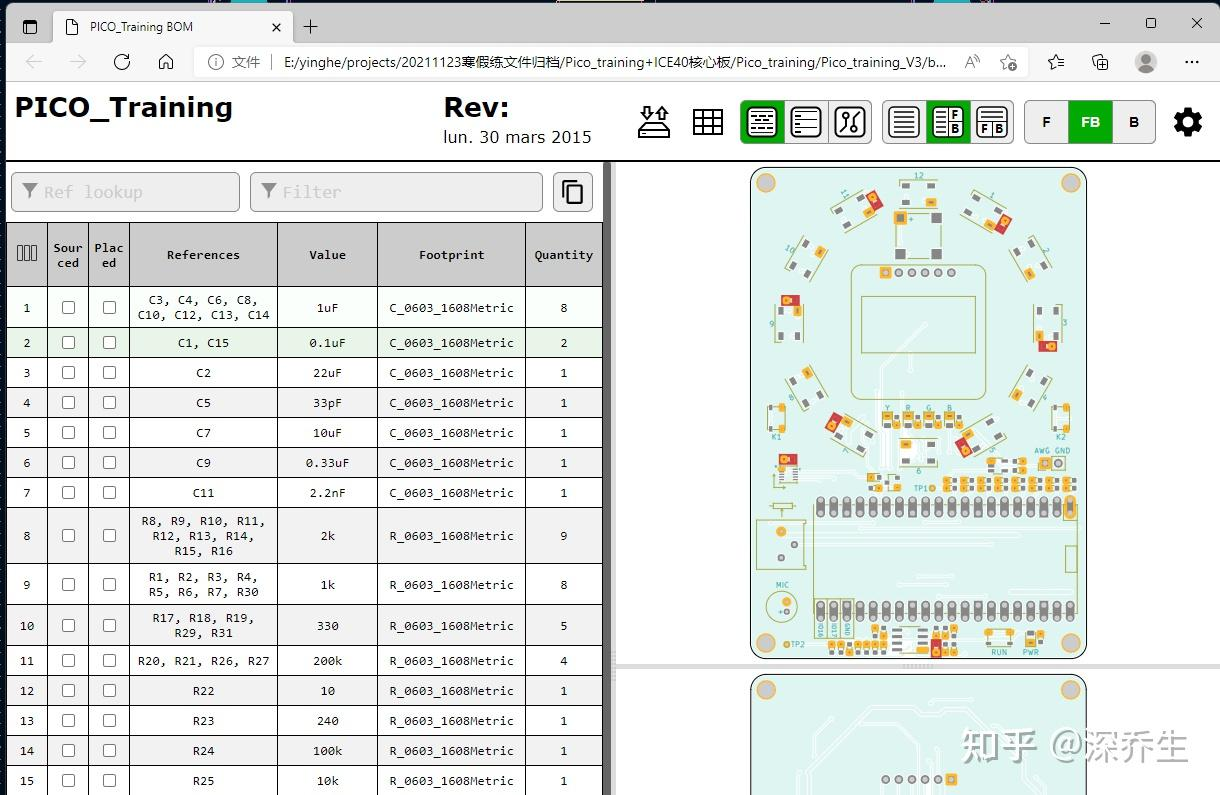Sort by the Footprint column header
The width and height of the screenshot is (1220, 795).
coord(451,254)
